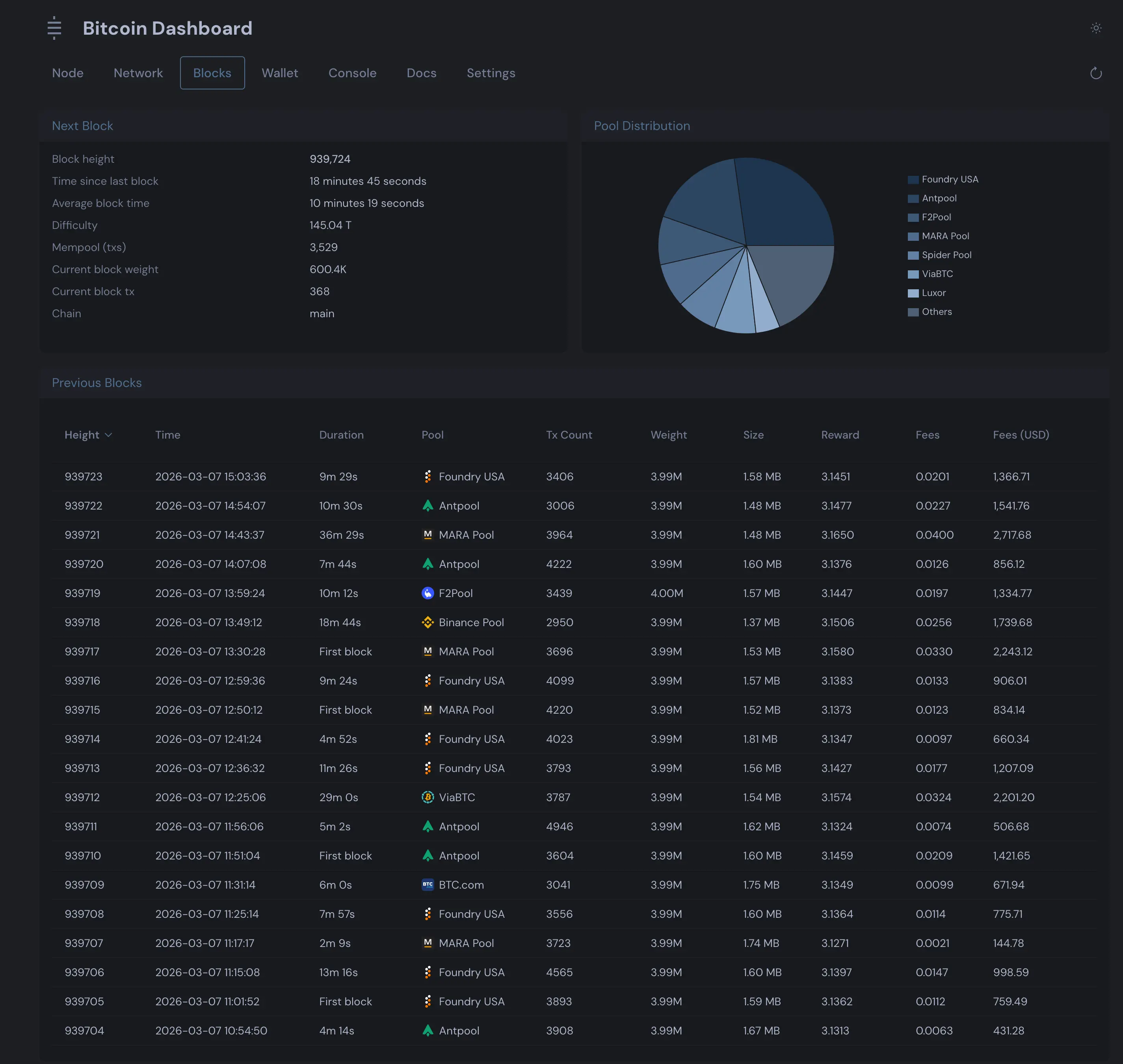Open the Console tab

coord(352,73)
